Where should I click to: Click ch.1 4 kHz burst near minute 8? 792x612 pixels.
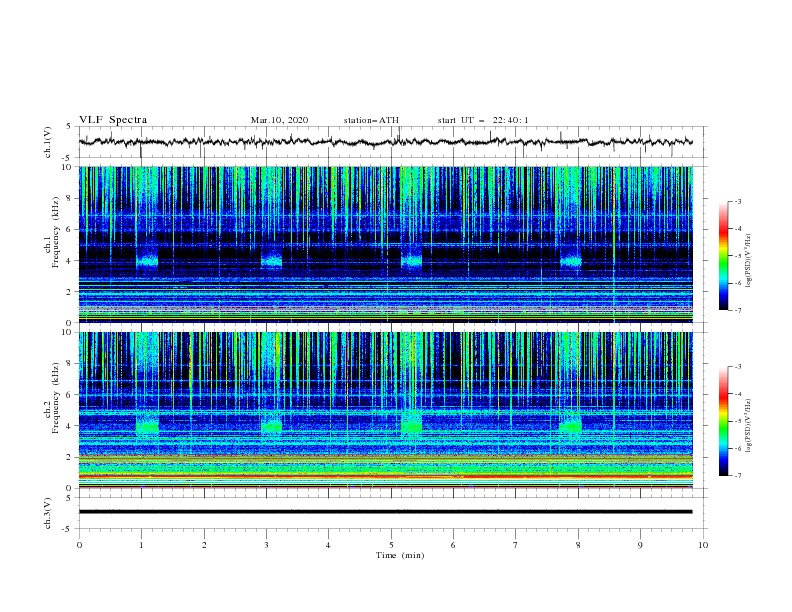coord(571,259)
